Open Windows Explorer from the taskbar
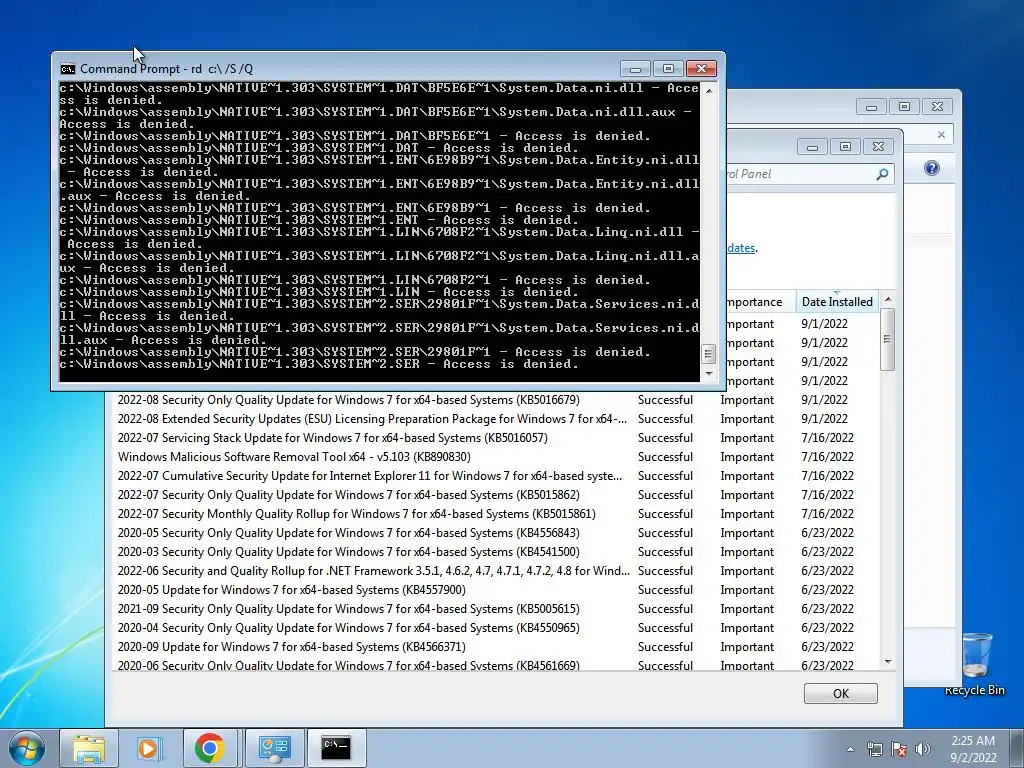1024x768 pixels. tap(89, 748)
